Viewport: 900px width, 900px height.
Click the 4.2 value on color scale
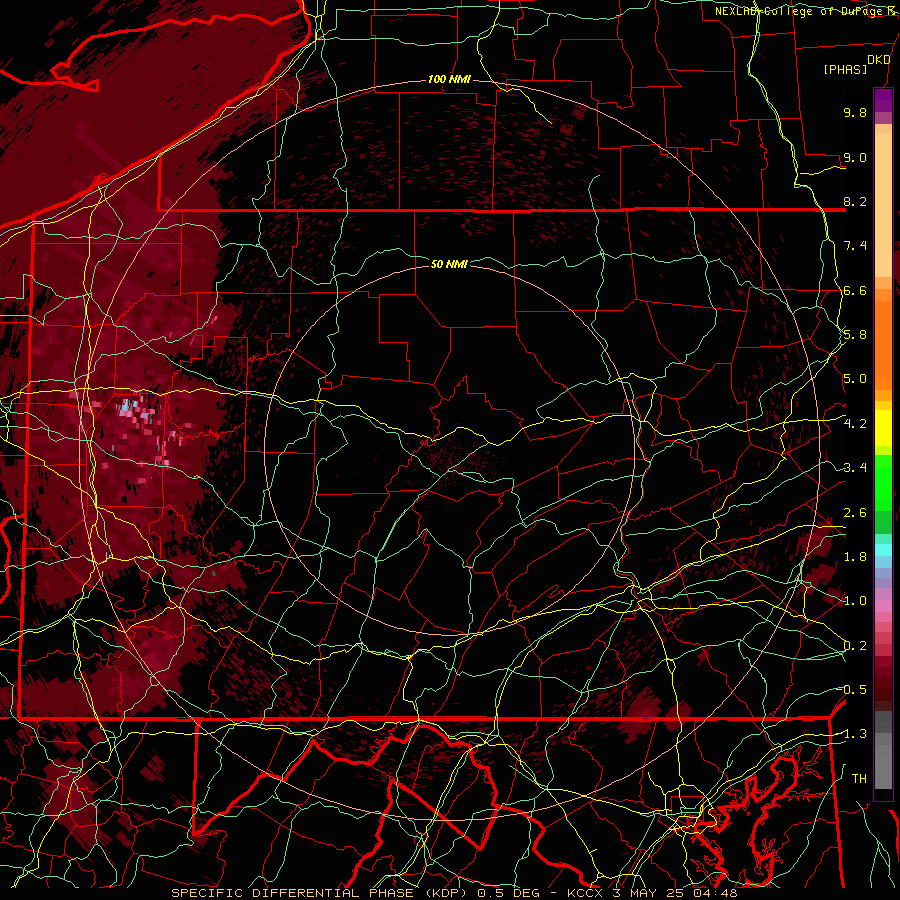[x=855, y=424]
